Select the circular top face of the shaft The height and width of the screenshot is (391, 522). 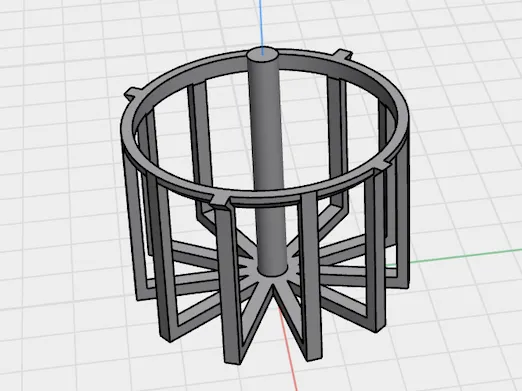point(263,54)
